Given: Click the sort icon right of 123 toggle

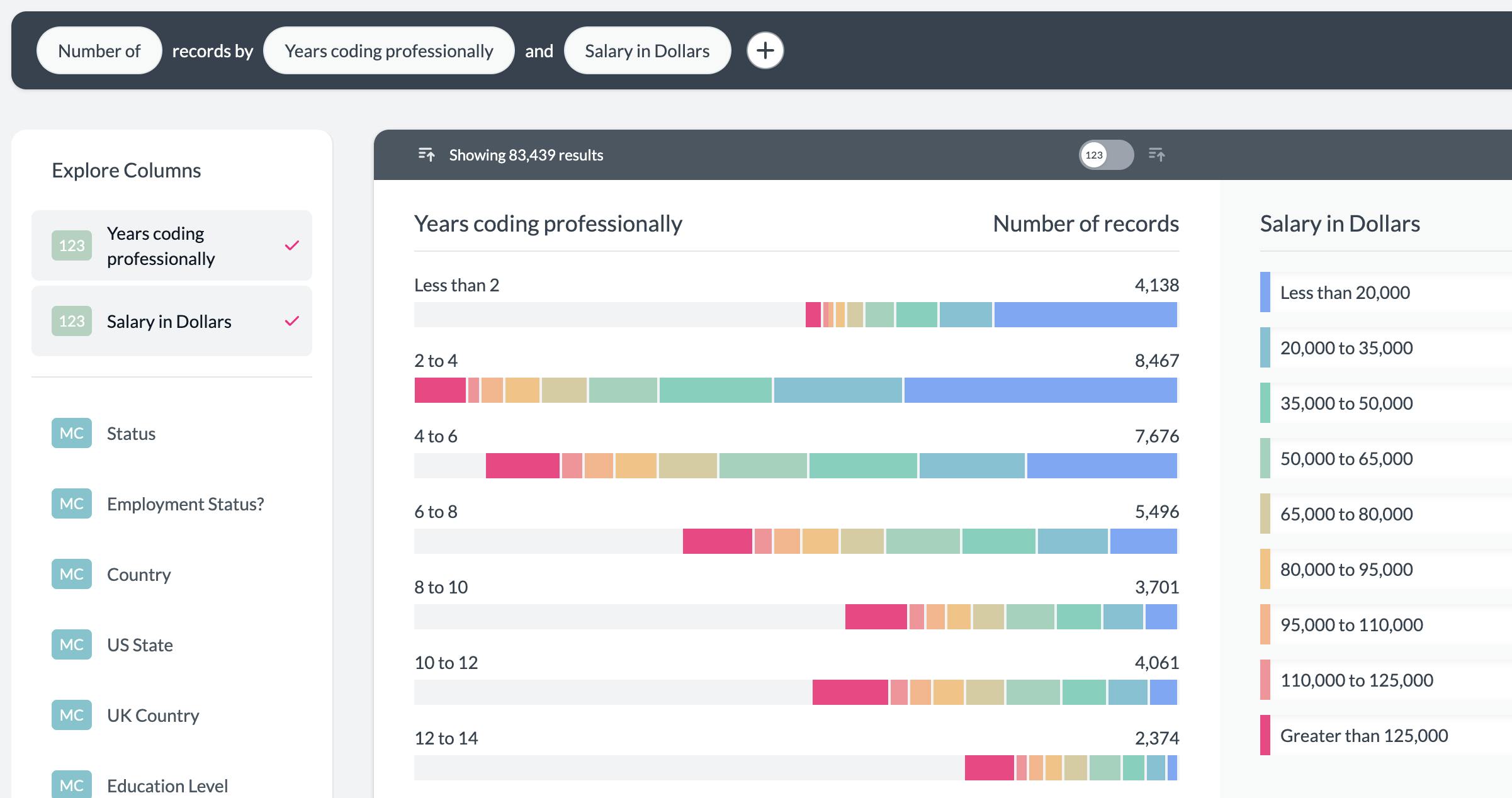Looking at the screenshot, I should click(x=1156, y=154).
